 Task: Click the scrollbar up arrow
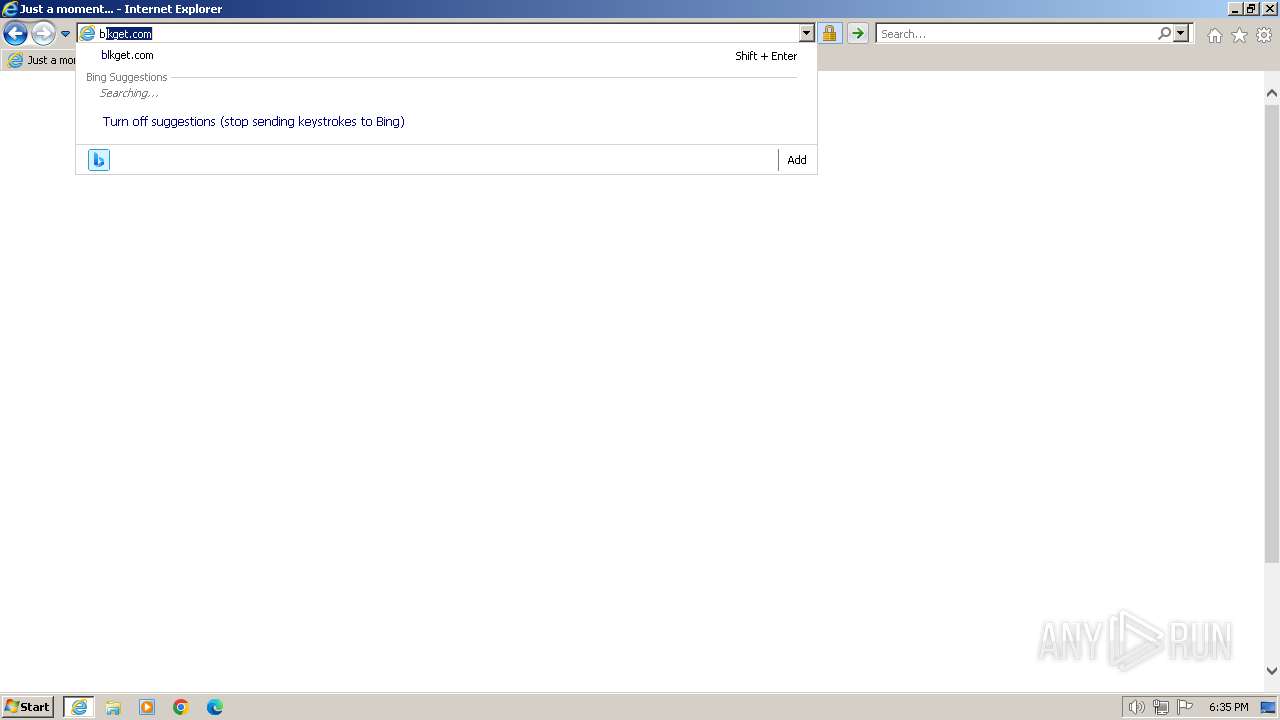coord(1272,93)
